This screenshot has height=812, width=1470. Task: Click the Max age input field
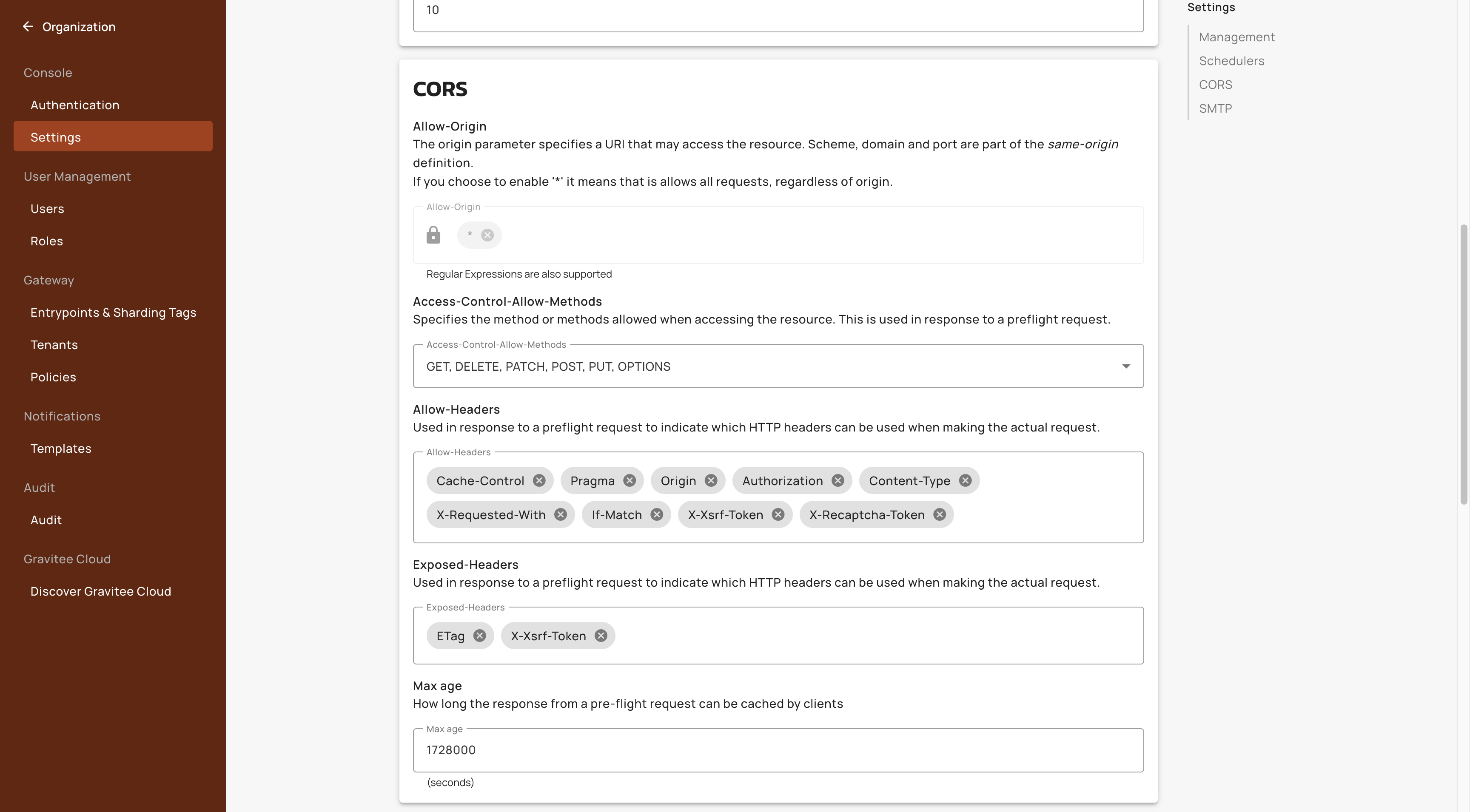click(778, 750)
